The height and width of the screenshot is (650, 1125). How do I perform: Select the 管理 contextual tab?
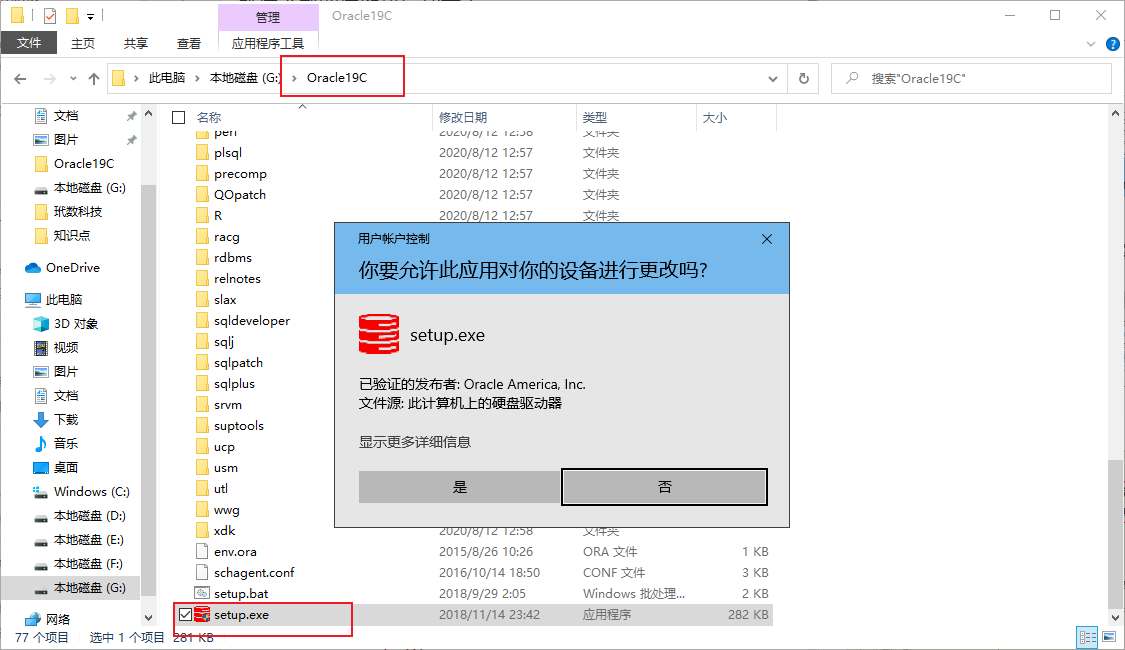[268, 17]
